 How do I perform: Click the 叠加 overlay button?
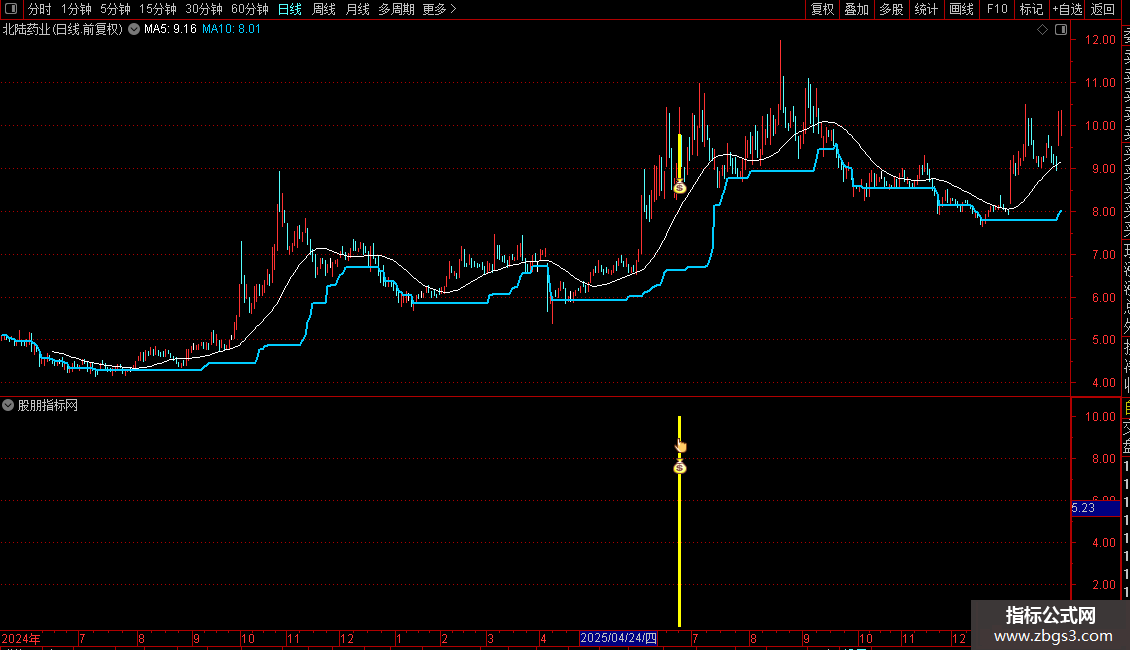pyautogui.click(x=856, y=9)
